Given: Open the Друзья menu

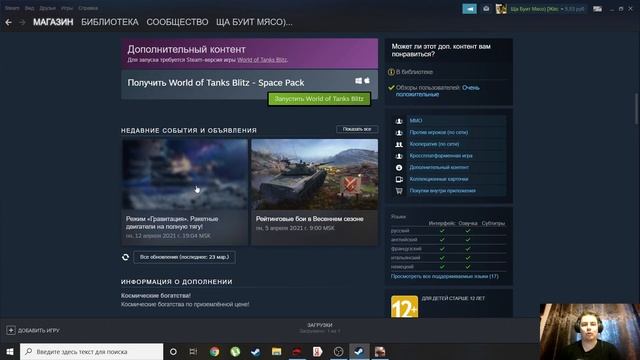Looking at the screenshot, I should point(47,8).
